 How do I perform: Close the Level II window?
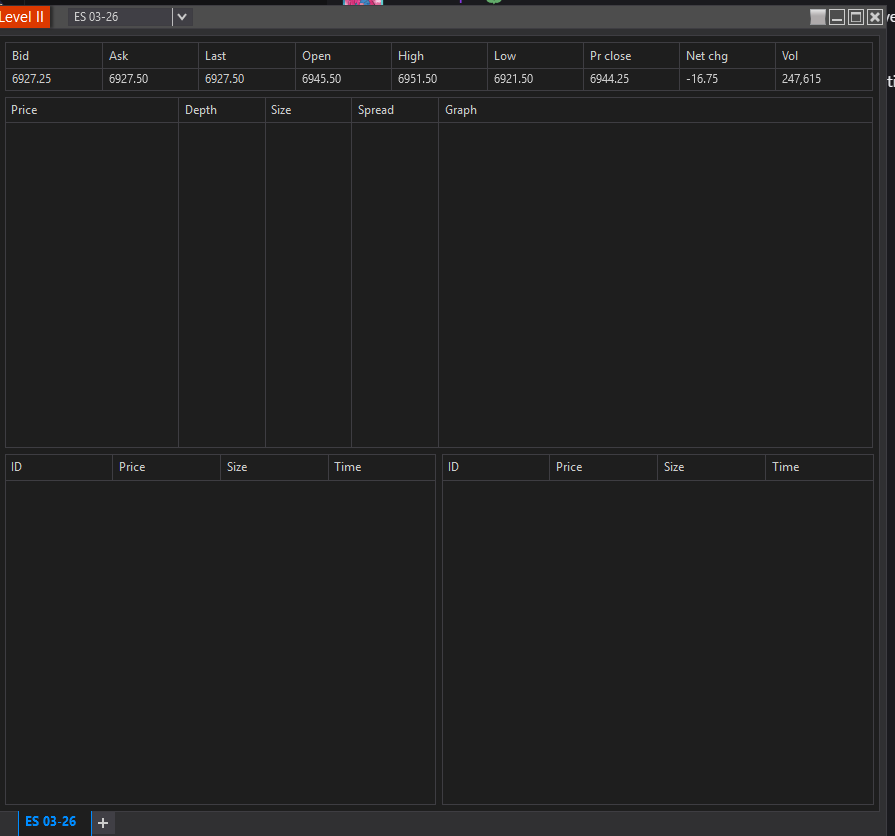coord(875,17)
